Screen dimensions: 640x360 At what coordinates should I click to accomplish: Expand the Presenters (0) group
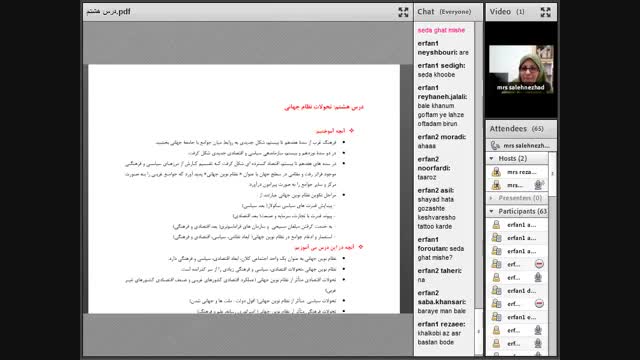pos(491,198)
